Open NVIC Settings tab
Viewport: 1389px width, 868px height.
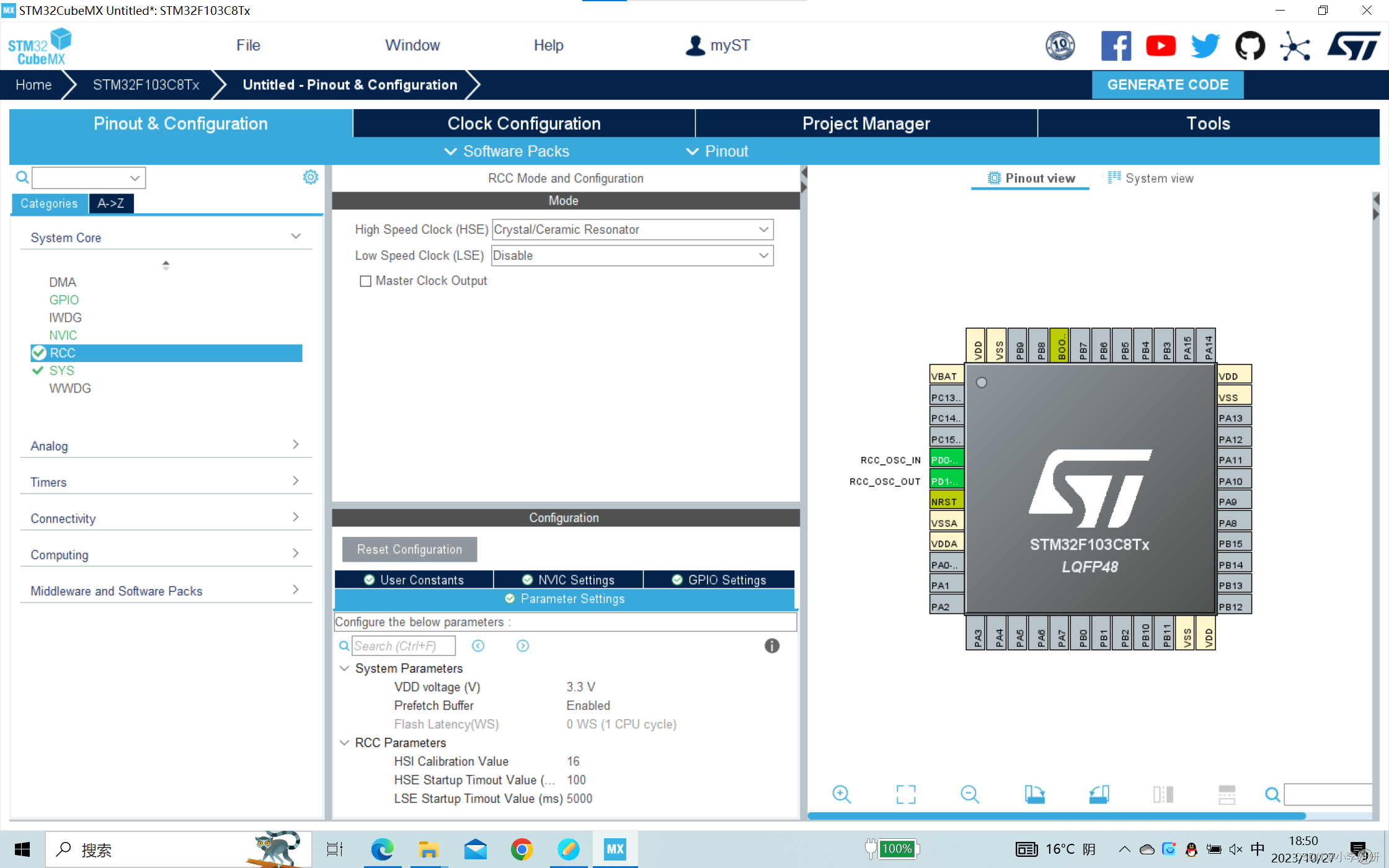pyautogui.click(x=569, y=580)
